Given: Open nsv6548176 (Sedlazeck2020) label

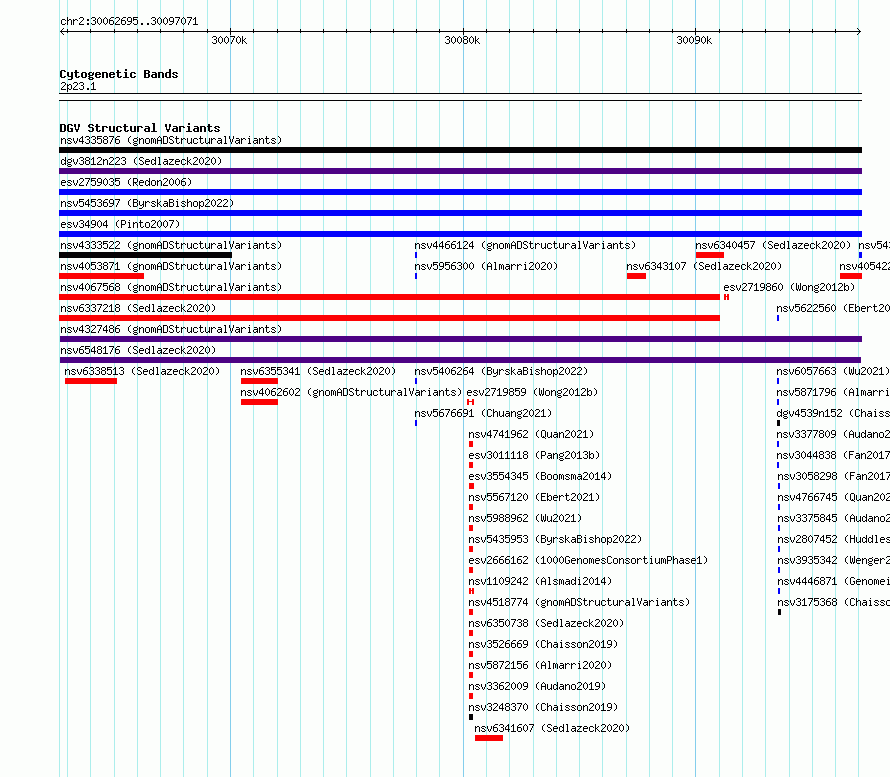Looking at the screenshot, I should tap(138, 350).
